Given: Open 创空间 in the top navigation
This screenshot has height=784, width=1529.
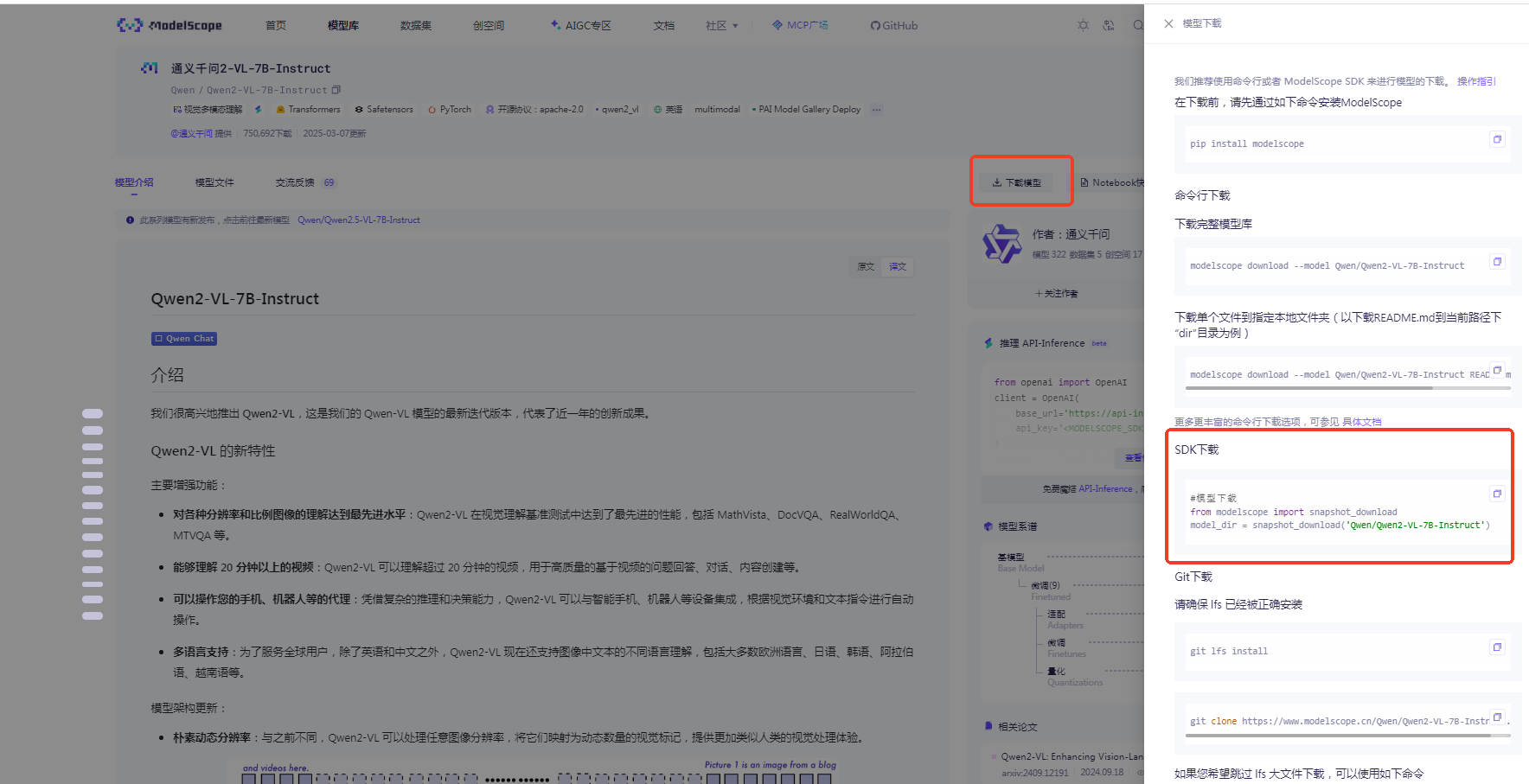Looking at the screenshot, I should (489, 26).
